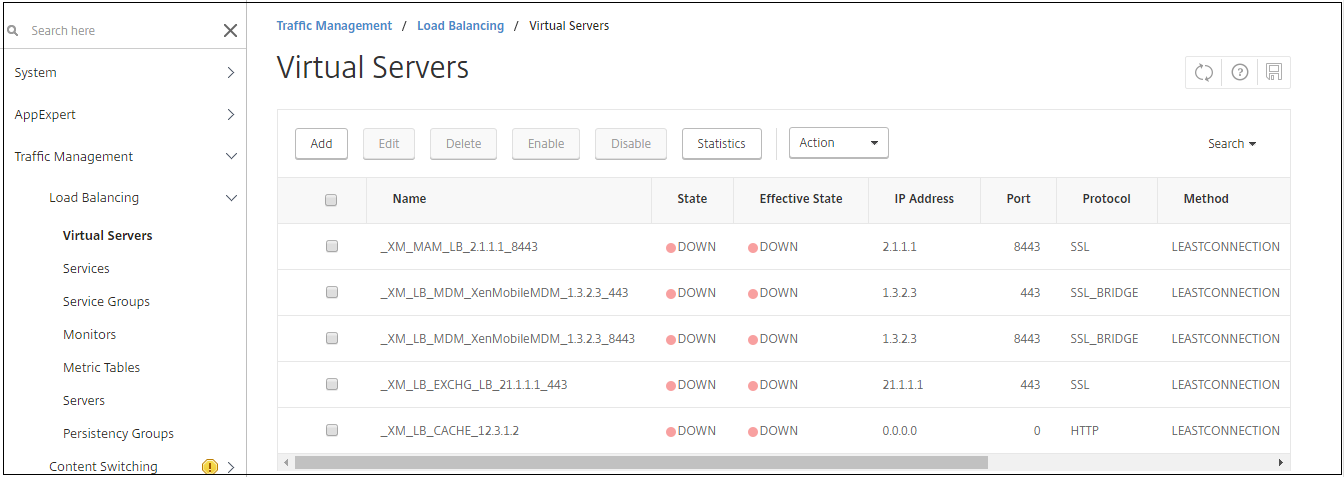Viewport: 1344px width, 477px height.
Task: Toggle the select-all checkbox in table header
Action: [331, 200]
